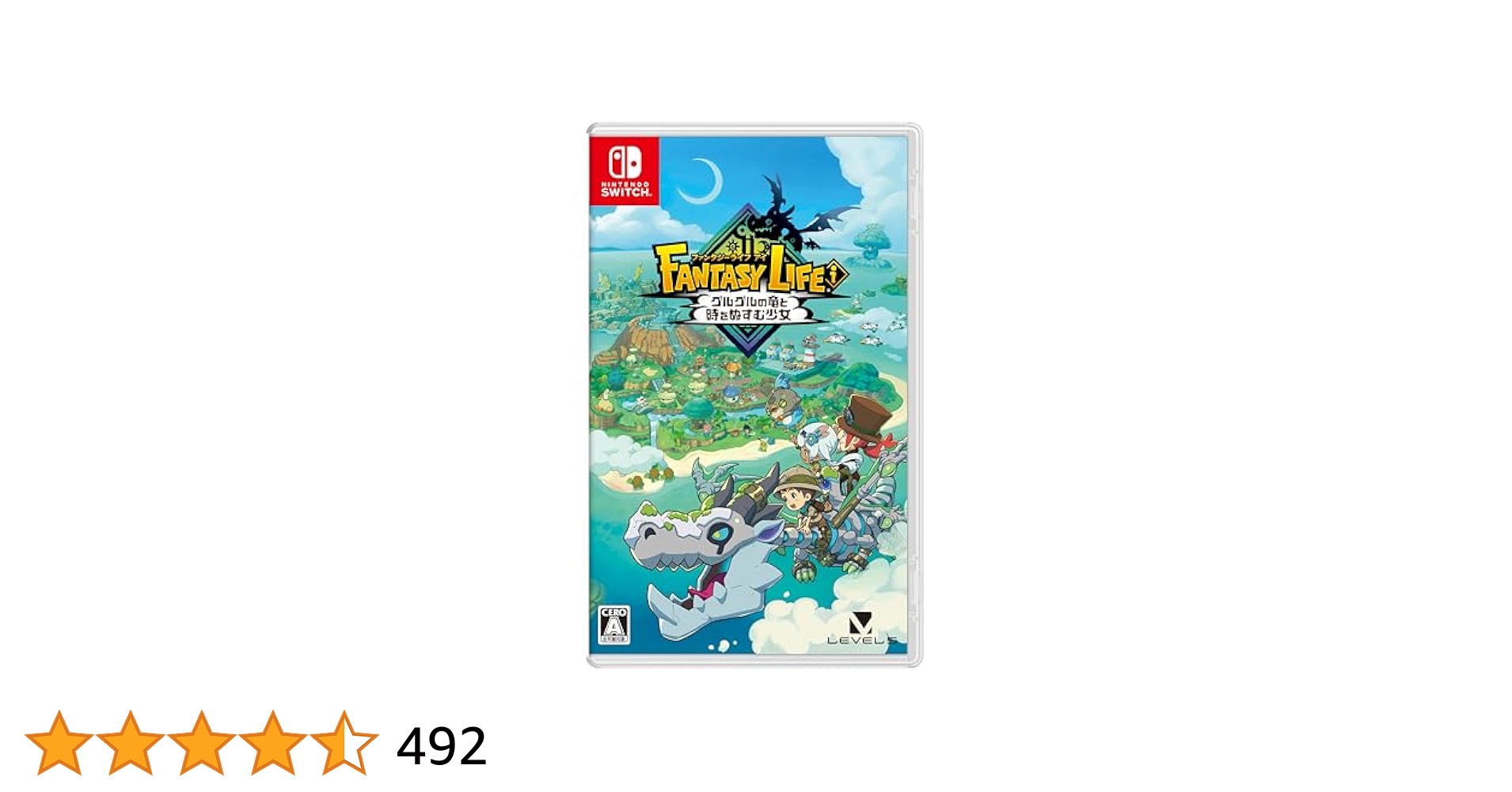Click the second rating star
This screenshot has width=1512, height=792.
pos(130,743)
